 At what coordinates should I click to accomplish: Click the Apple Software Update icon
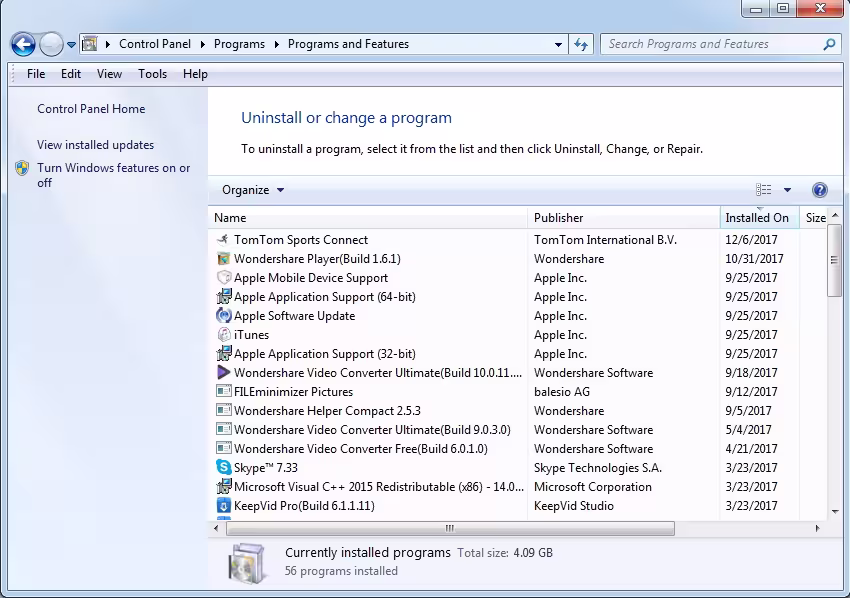pos(223,316)
